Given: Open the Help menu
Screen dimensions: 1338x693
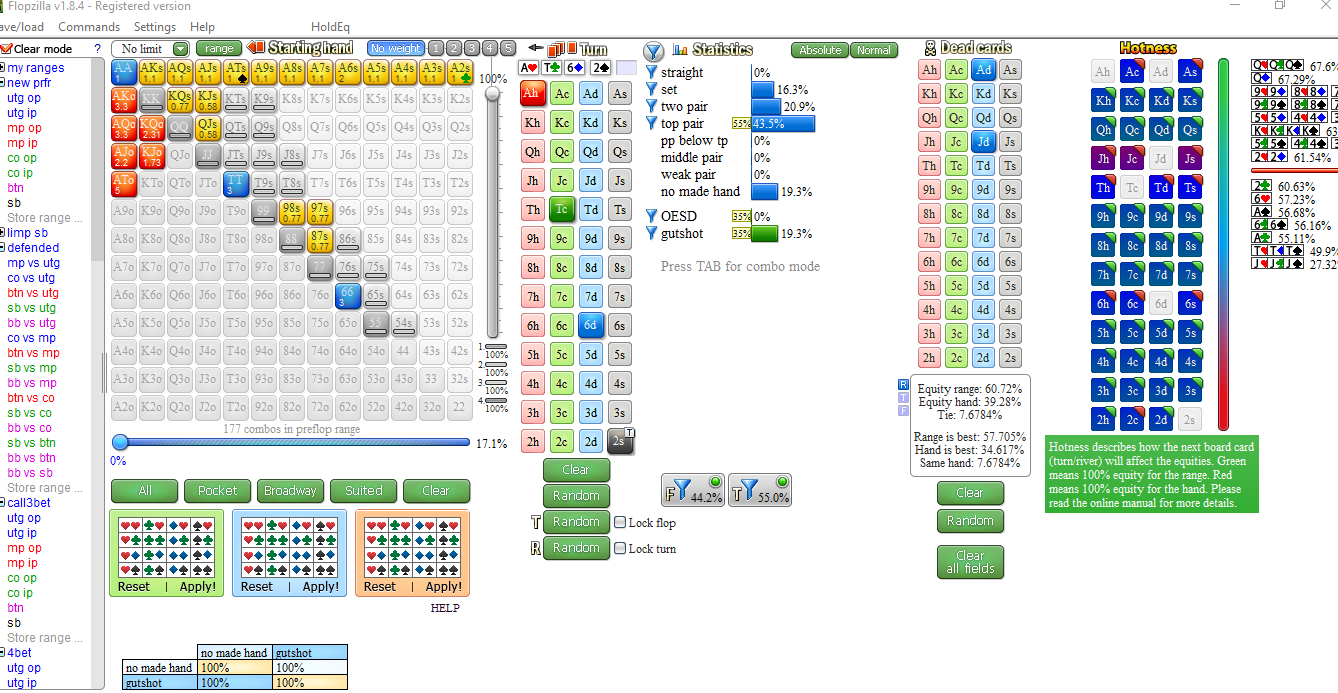Looking at the screenshot, I should (x=202, y=27).
